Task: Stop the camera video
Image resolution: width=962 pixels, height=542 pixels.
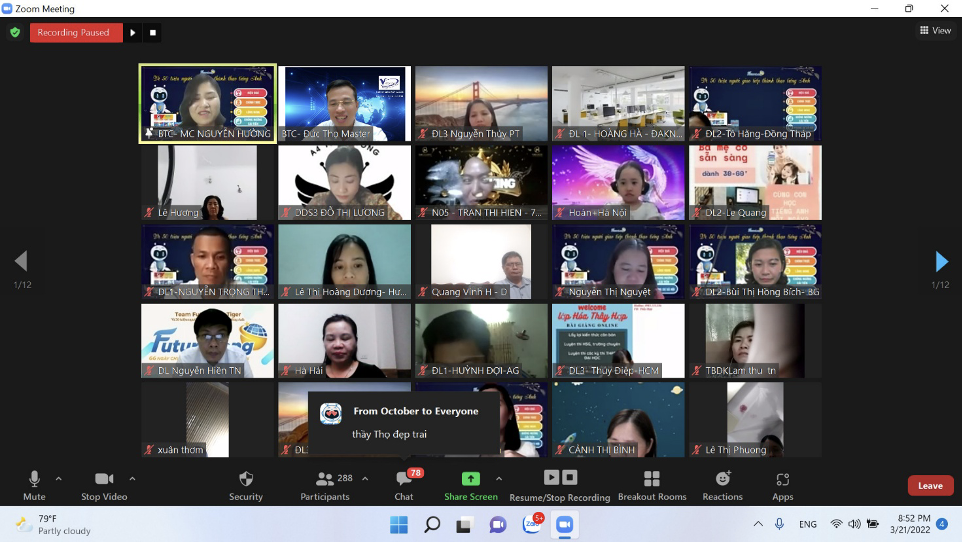Action: [104, 480]
